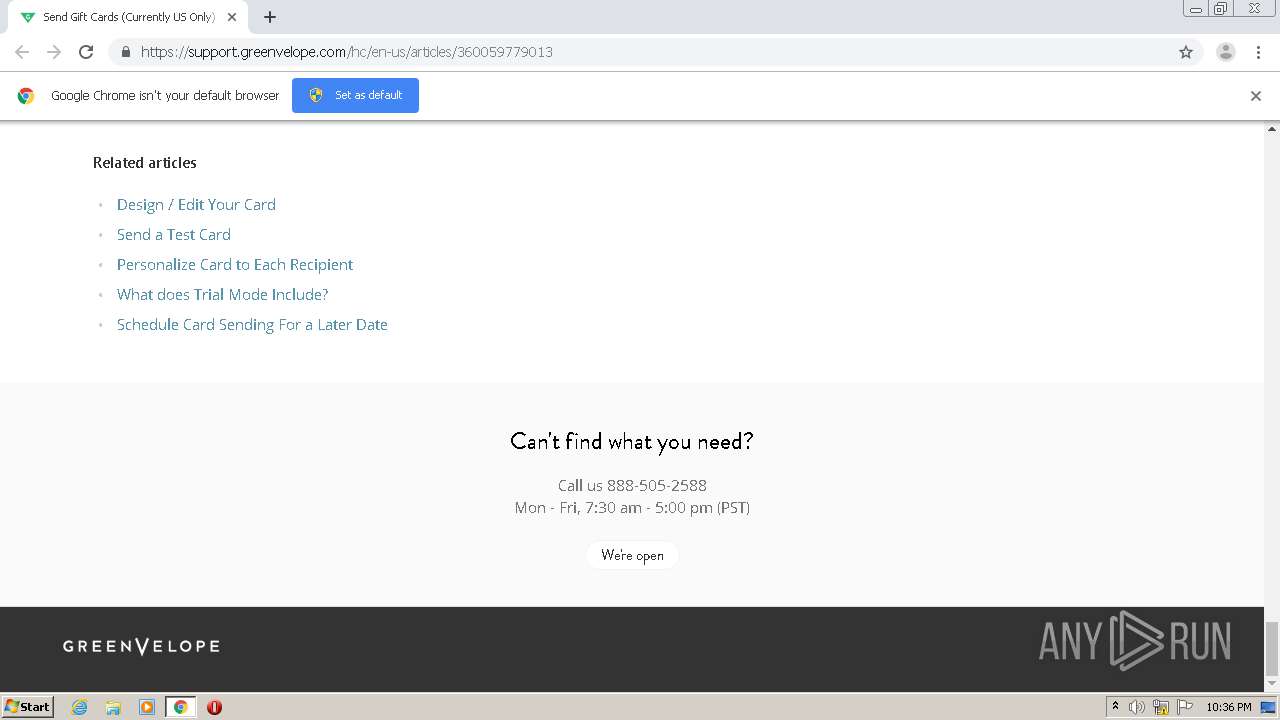Launch Internet Explorer from the taskbar
This screenshot has height=720, width=1280.
80,707
